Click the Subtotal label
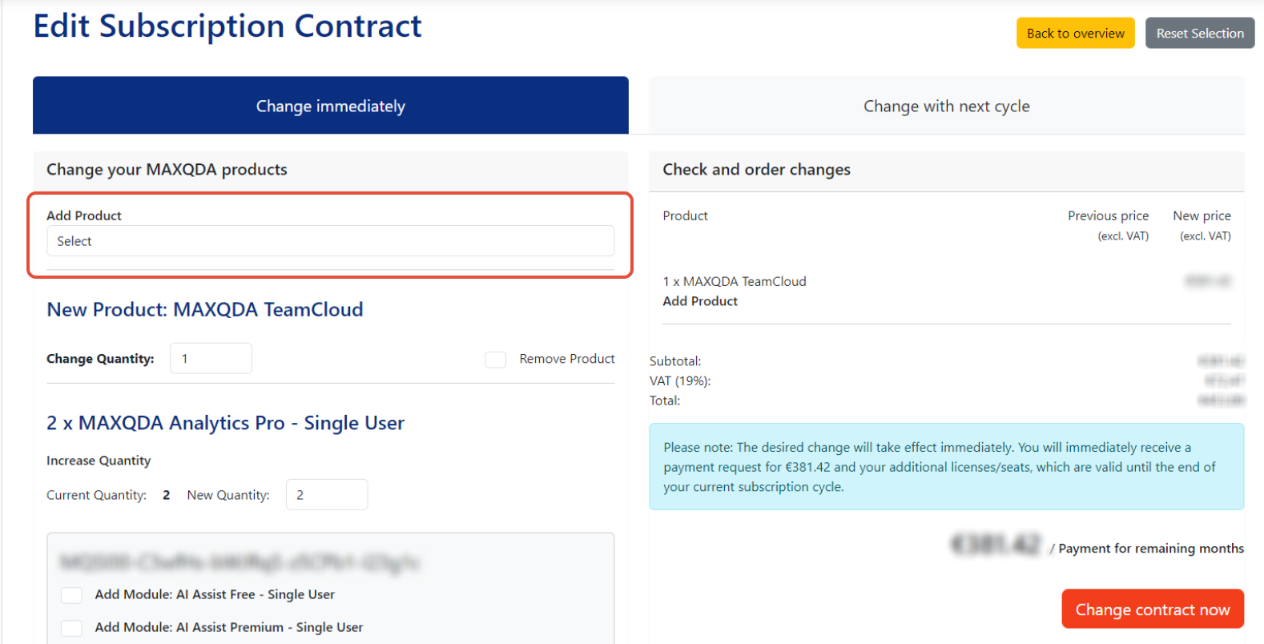This screenshot has height=644, width=1264. click(x=676, y=361)
